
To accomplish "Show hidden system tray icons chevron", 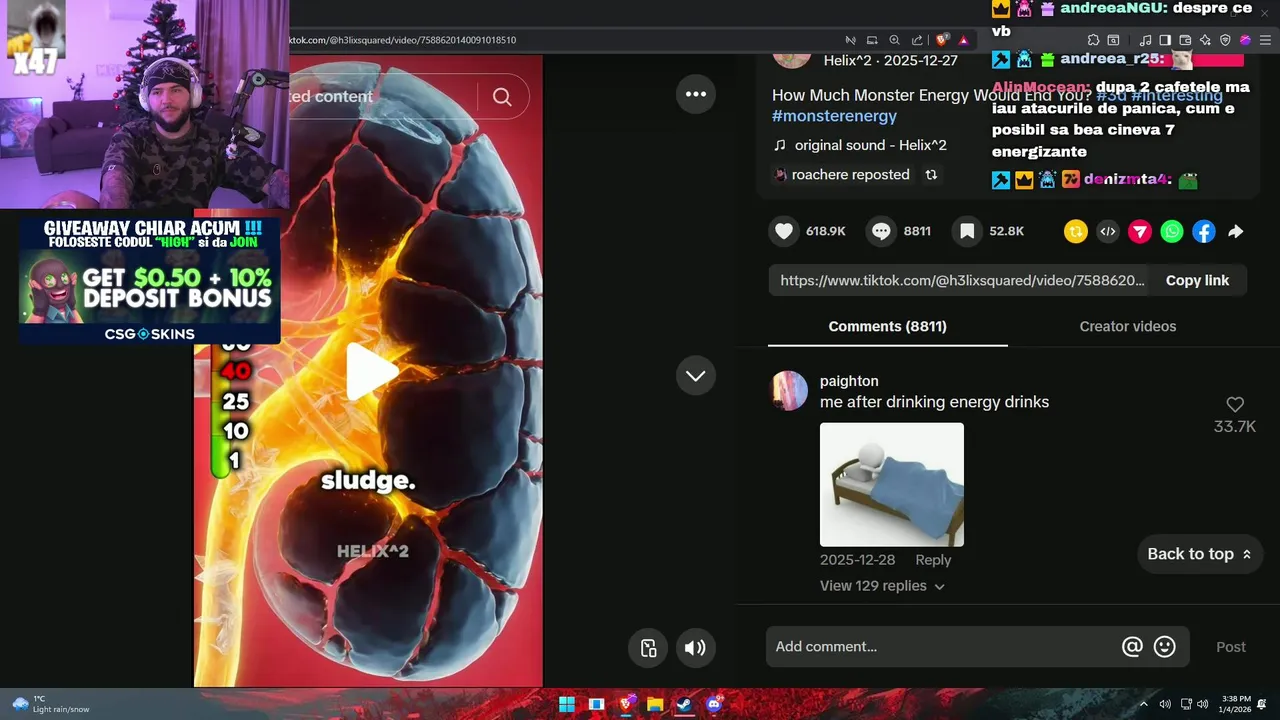I will [x=1144, y=704].
